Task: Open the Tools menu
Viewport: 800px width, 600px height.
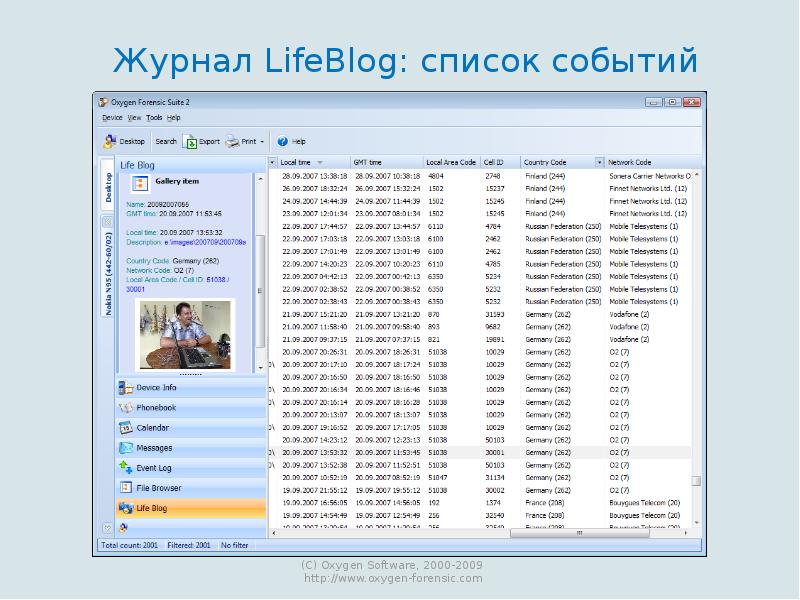Action: 153,118
